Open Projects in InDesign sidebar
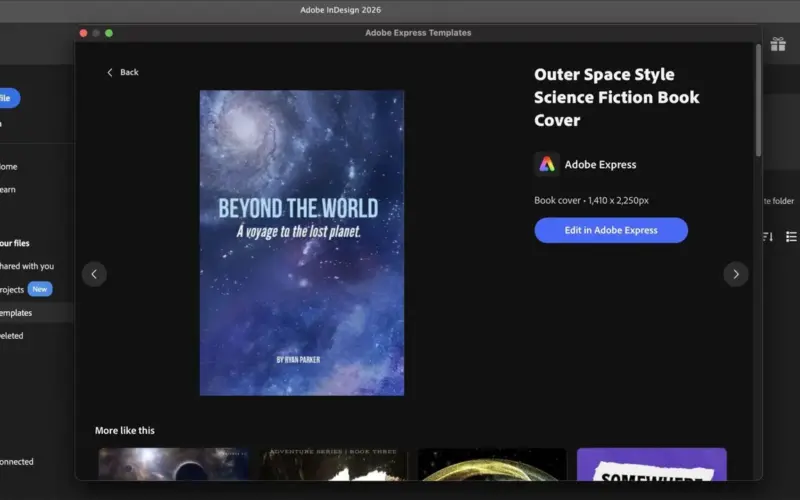This screenshot has height=500, width=800. tap(12, 289)
